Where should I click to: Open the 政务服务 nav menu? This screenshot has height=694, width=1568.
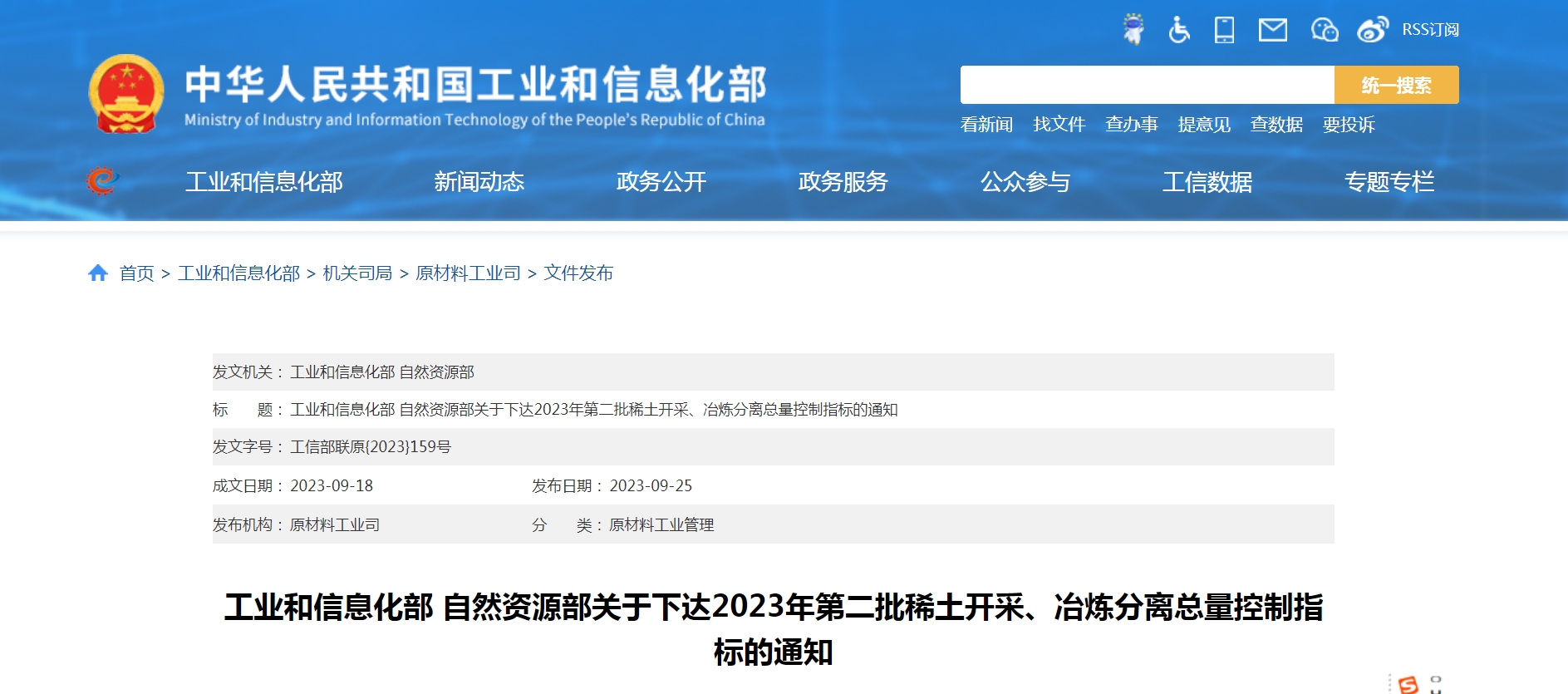point(843,181)
